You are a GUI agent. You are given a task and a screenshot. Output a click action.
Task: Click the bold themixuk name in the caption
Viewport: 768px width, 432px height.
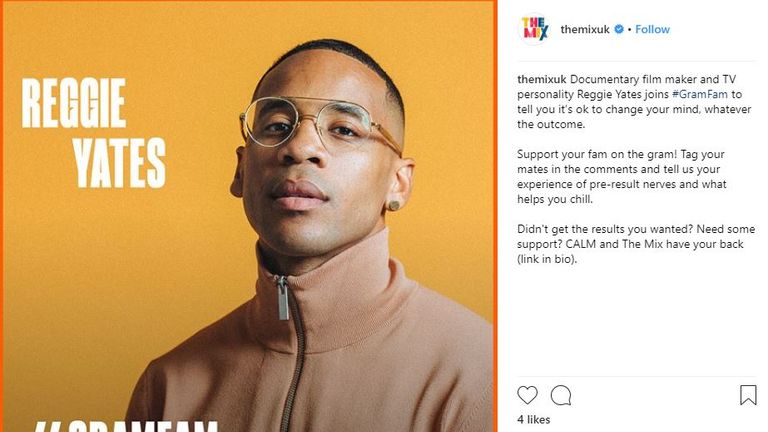(x=542, y=79)
